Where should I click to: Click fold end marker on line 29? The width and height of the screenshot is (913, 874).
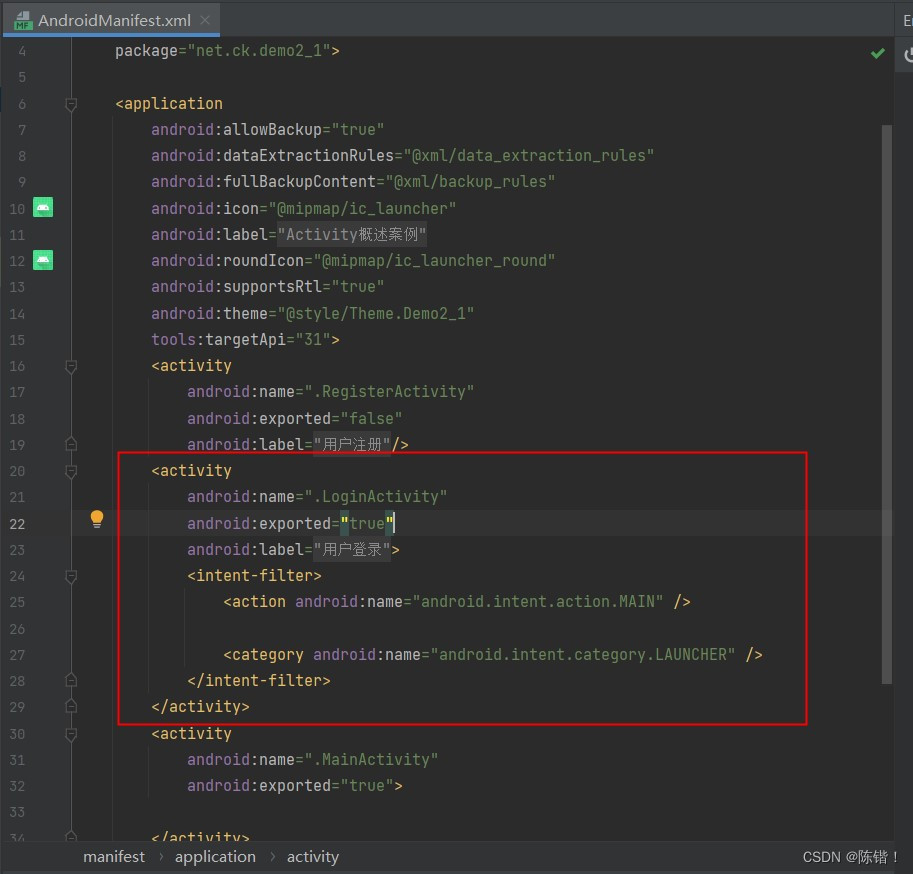click(71, 706)
